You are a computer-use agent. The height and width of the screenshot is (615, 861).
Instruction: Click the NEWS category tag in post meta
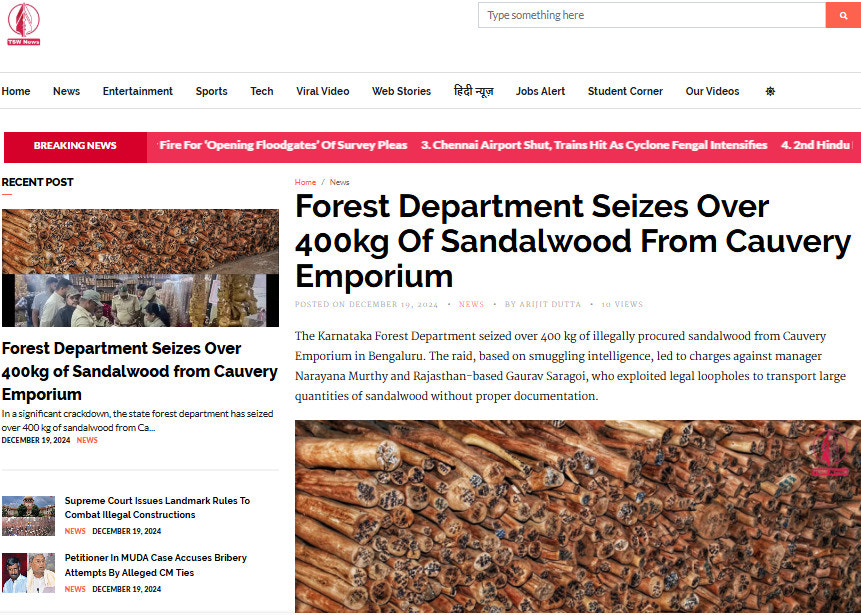(471, 304)
